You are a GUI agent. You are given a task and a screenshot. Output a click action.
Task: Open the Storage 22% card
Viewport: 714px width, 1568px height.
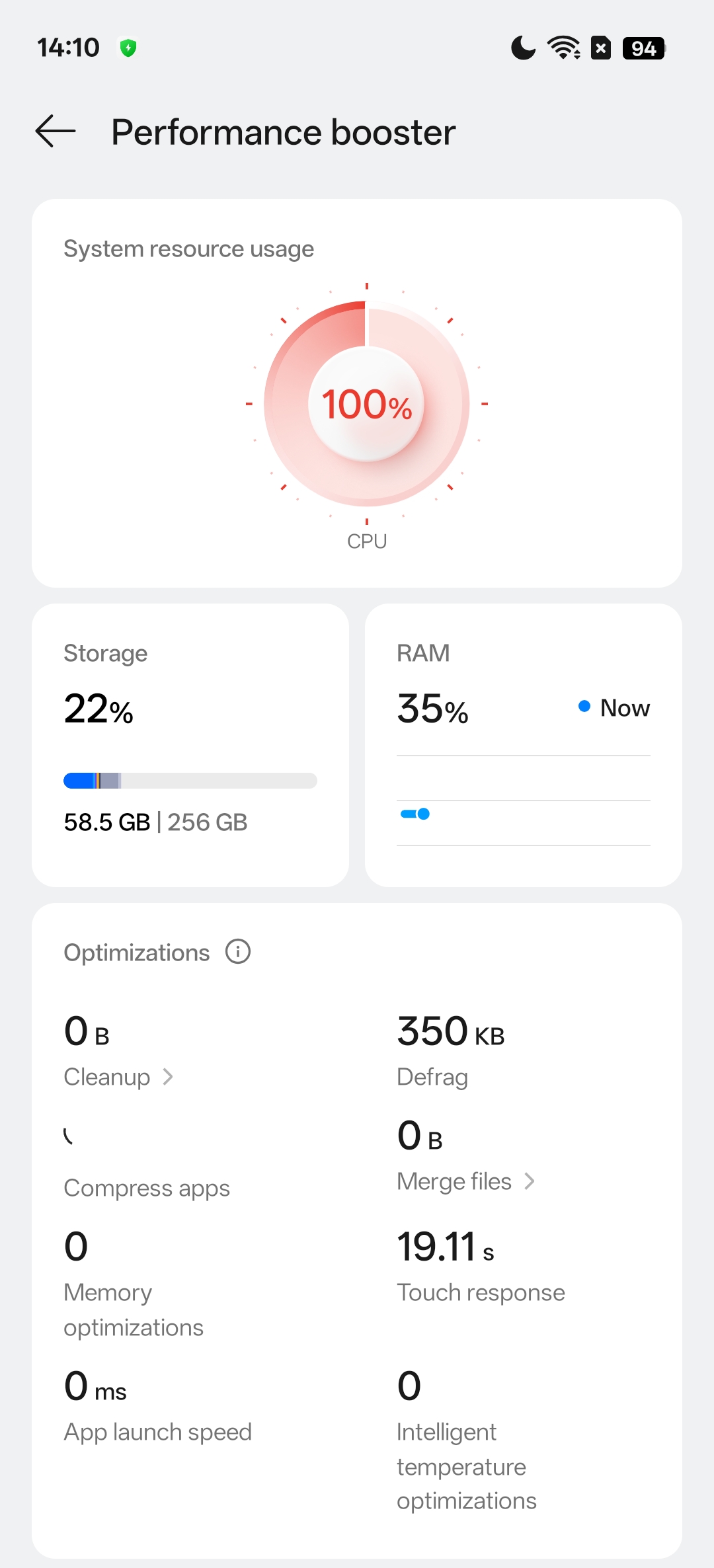point(190,744)
